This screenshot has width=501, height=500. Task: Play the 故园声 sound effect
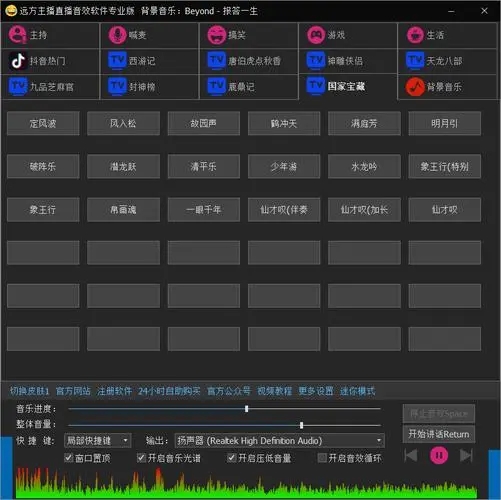pyautogui.click(x=204, y=123)
